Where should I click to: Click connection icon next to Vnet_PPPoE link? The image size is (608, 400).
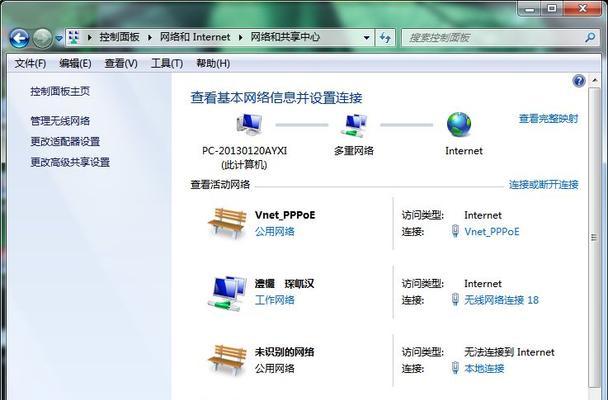click(455, 231)
